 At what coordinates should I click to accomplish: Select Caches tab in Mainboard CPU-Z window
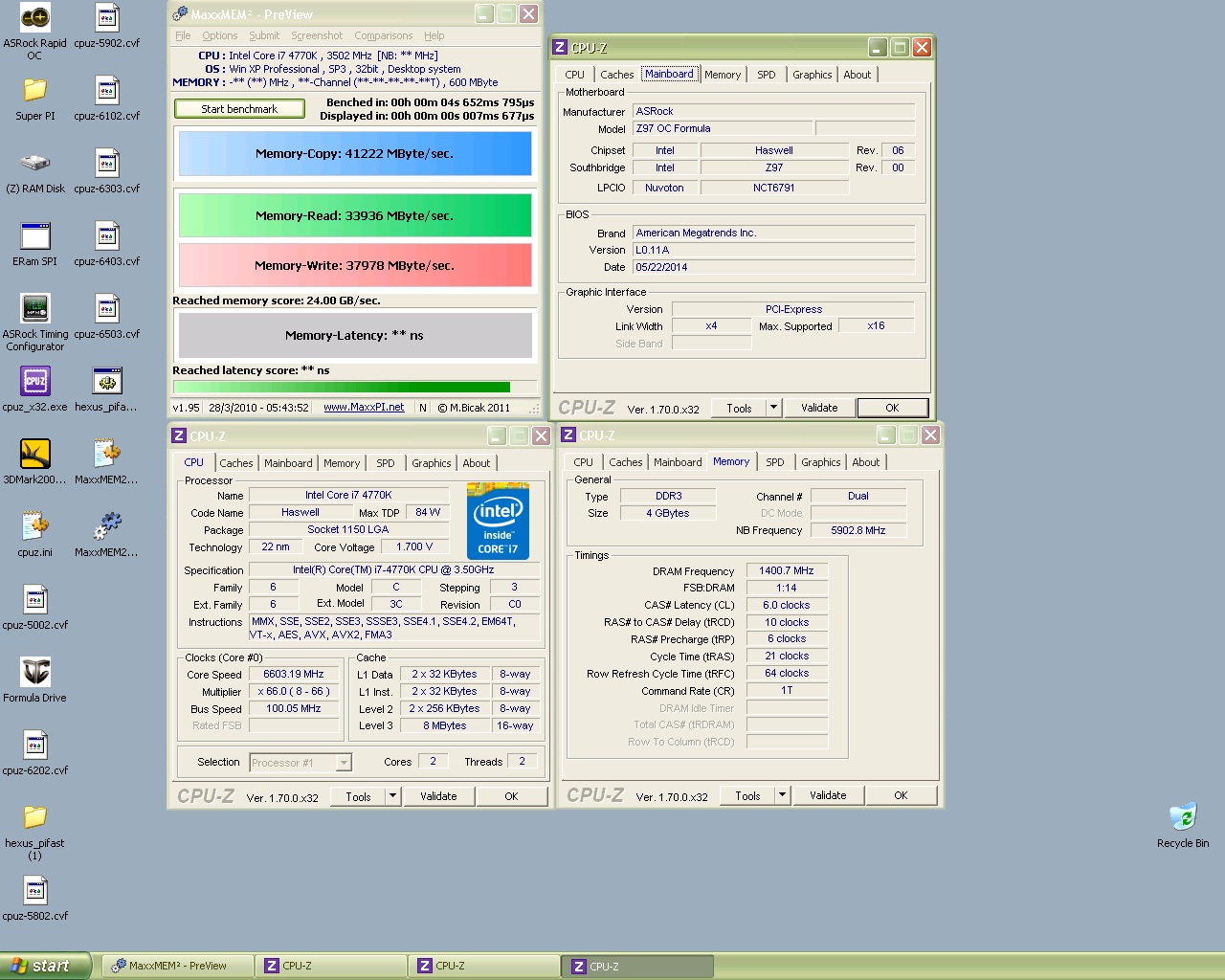(617, 75)
